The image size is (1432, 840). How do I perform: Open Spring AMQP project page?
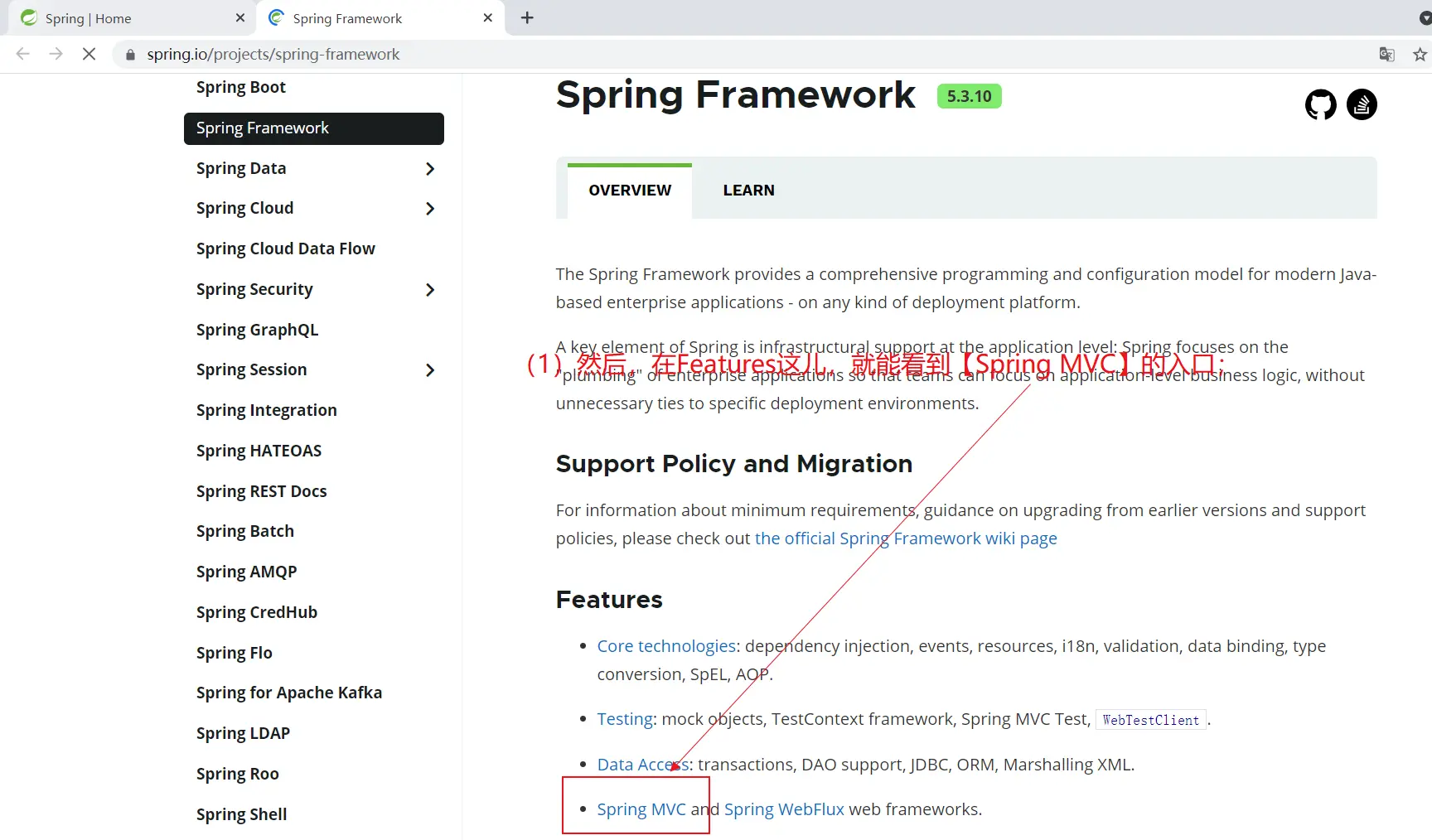[246, 572]
